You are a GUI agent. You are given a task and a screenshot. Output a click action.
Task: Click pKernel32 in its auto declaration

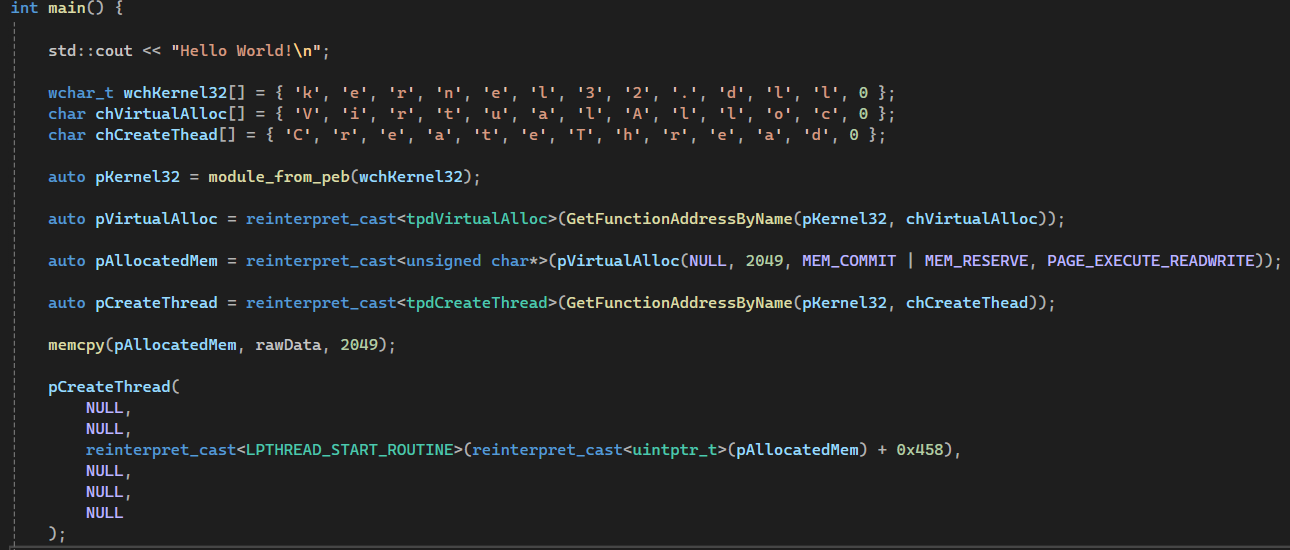[x=137, y=177]
